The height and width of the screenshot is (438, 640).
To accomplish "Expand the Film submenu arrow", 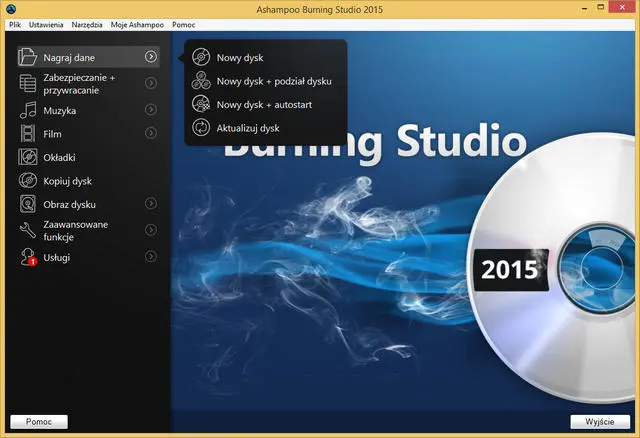I will tap(151, 133).
